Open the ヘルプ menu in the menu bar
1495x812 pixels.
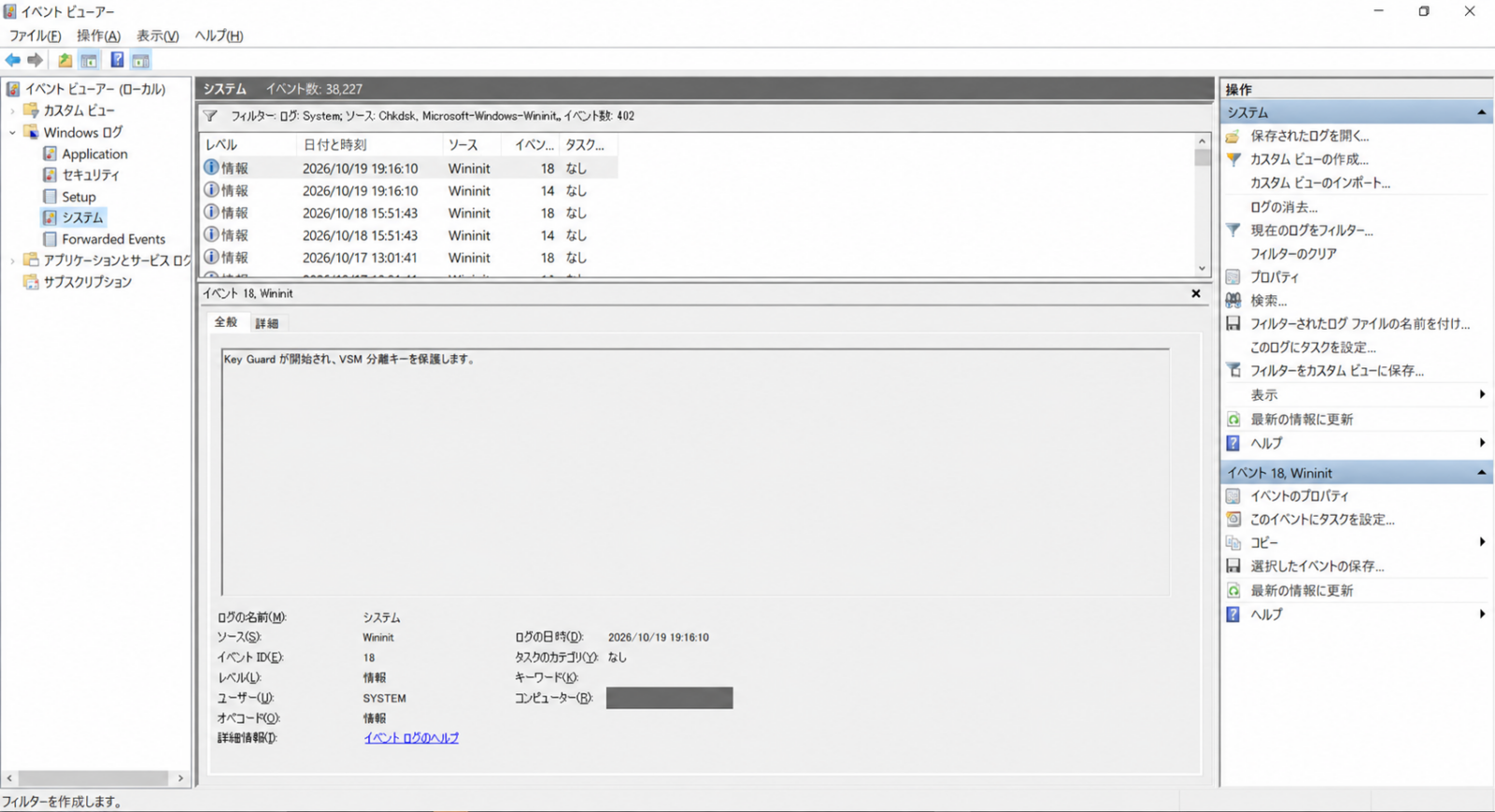pyautogui.click(x=219, y=36)
